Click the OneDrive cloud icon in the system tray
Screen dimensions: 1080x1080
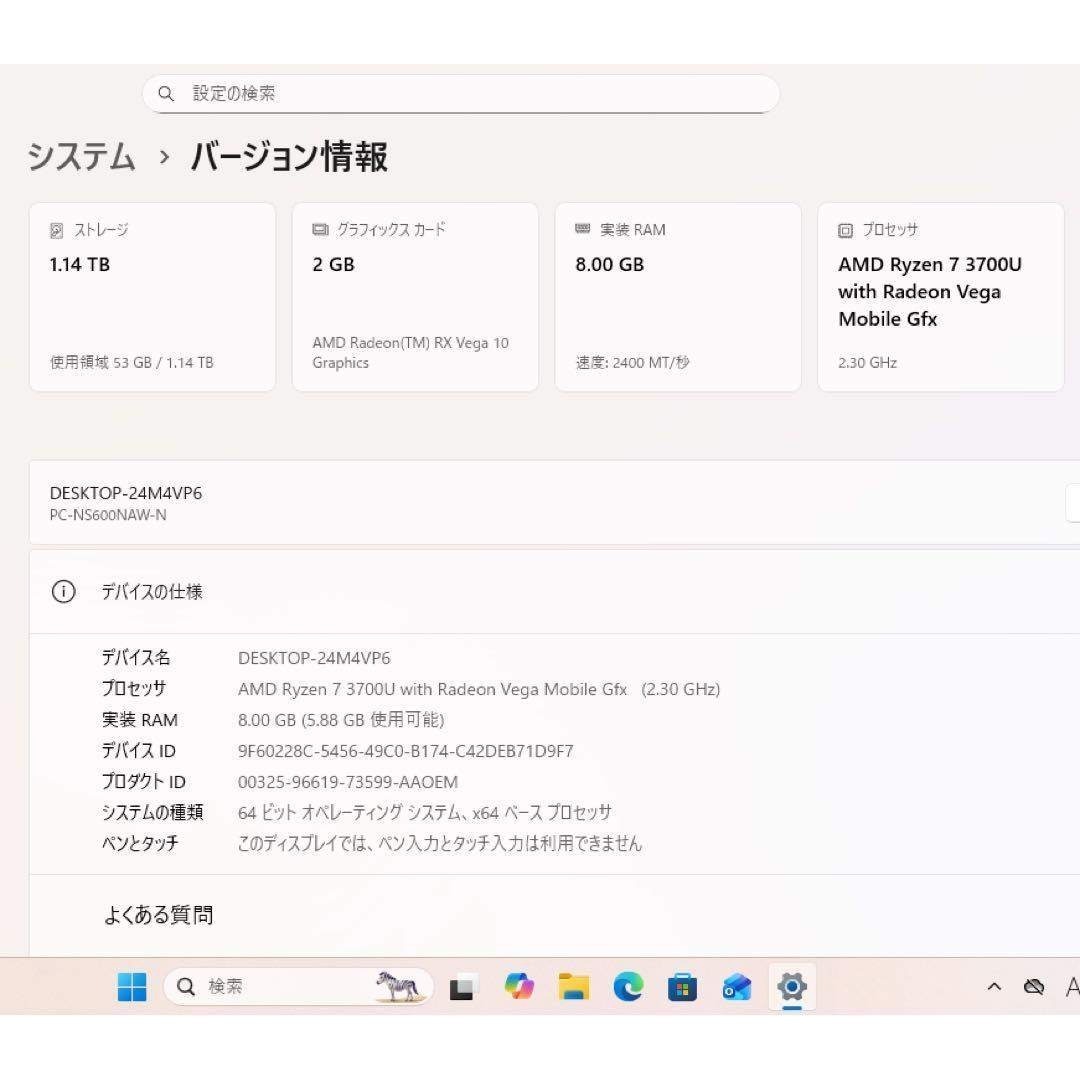pos(1035,987)
